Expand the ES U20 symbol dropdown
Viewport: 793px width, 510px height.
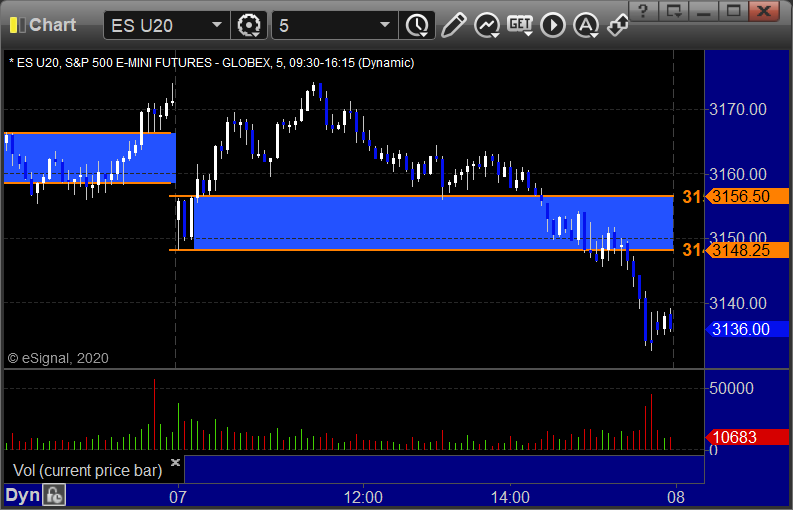(216, 25)
